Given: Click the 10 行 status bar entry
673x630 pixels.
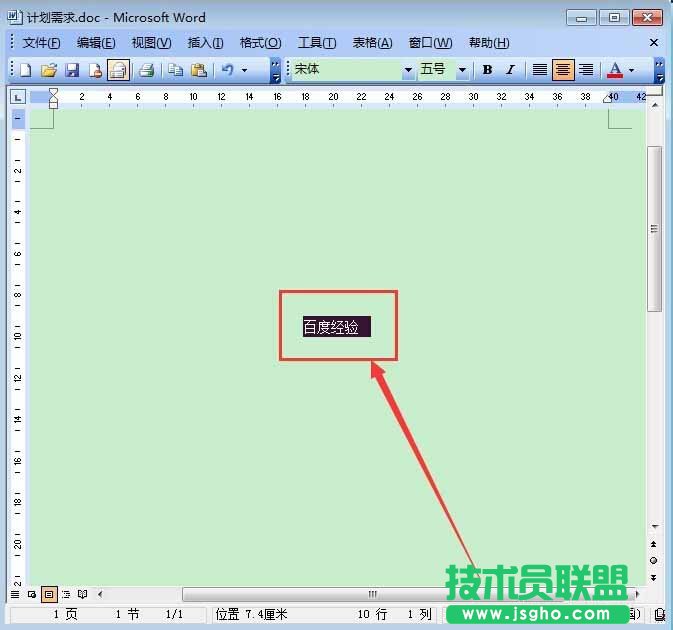Looking at the screenshot, I should tap(372, 615).
